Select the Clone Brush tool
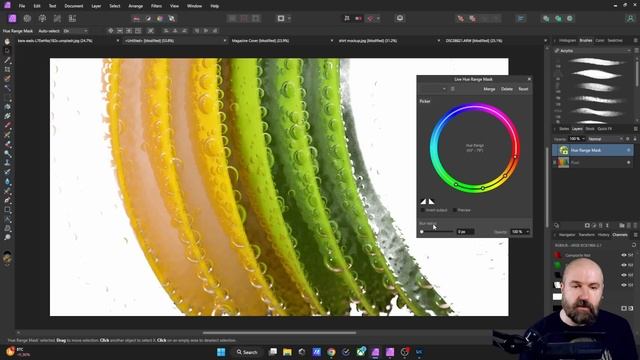 tap(7, 162)
